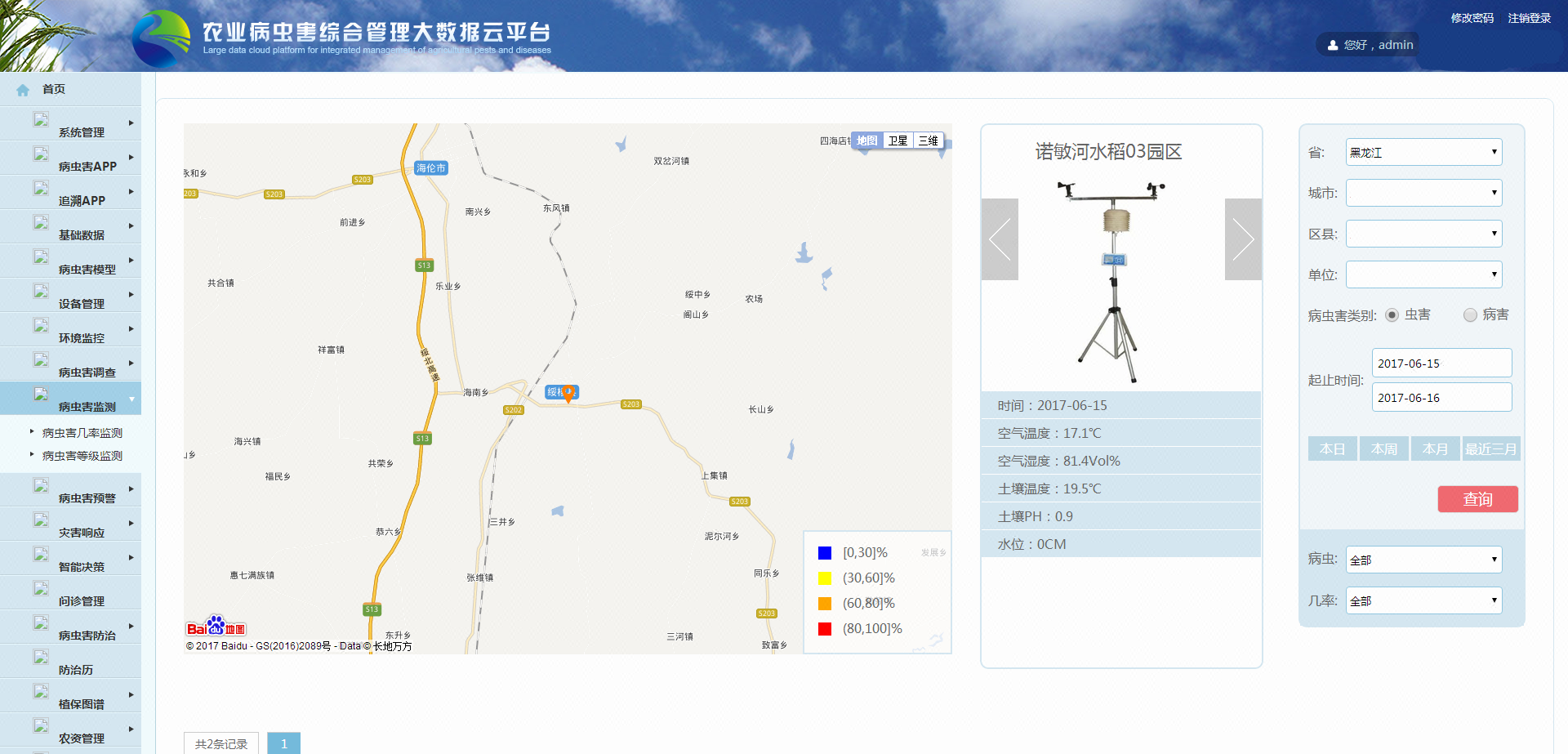
Task: Click the icon next to 病虫害防治
Action: pyautogui.click(x=41, y=622)
